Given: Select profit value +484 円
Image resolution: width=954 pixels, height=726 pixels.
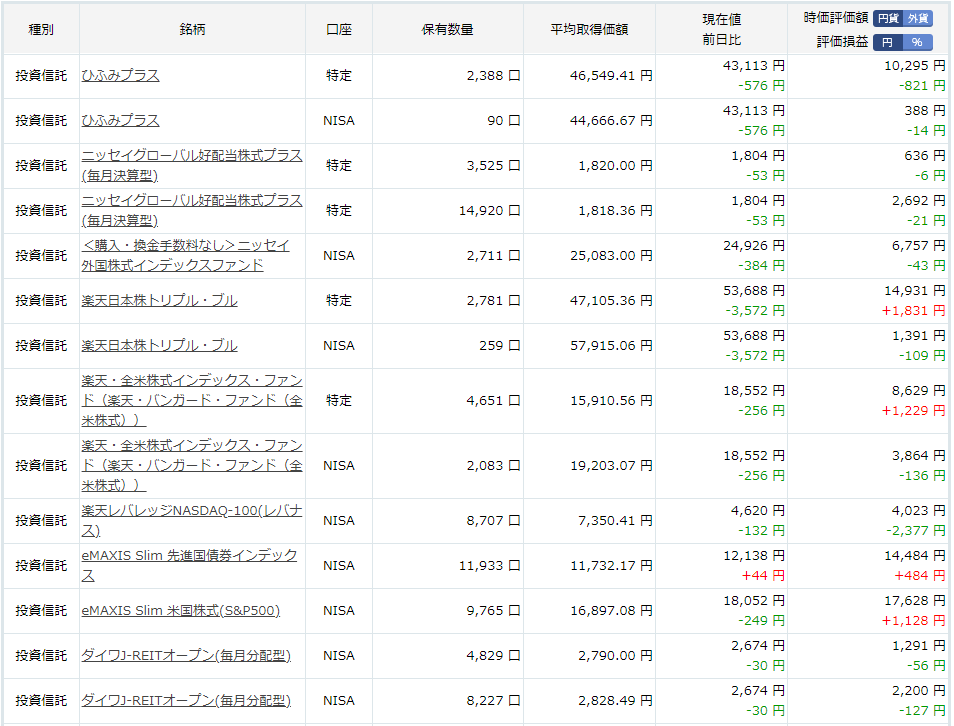Looking at the screenshot, I should click(920, 576).
